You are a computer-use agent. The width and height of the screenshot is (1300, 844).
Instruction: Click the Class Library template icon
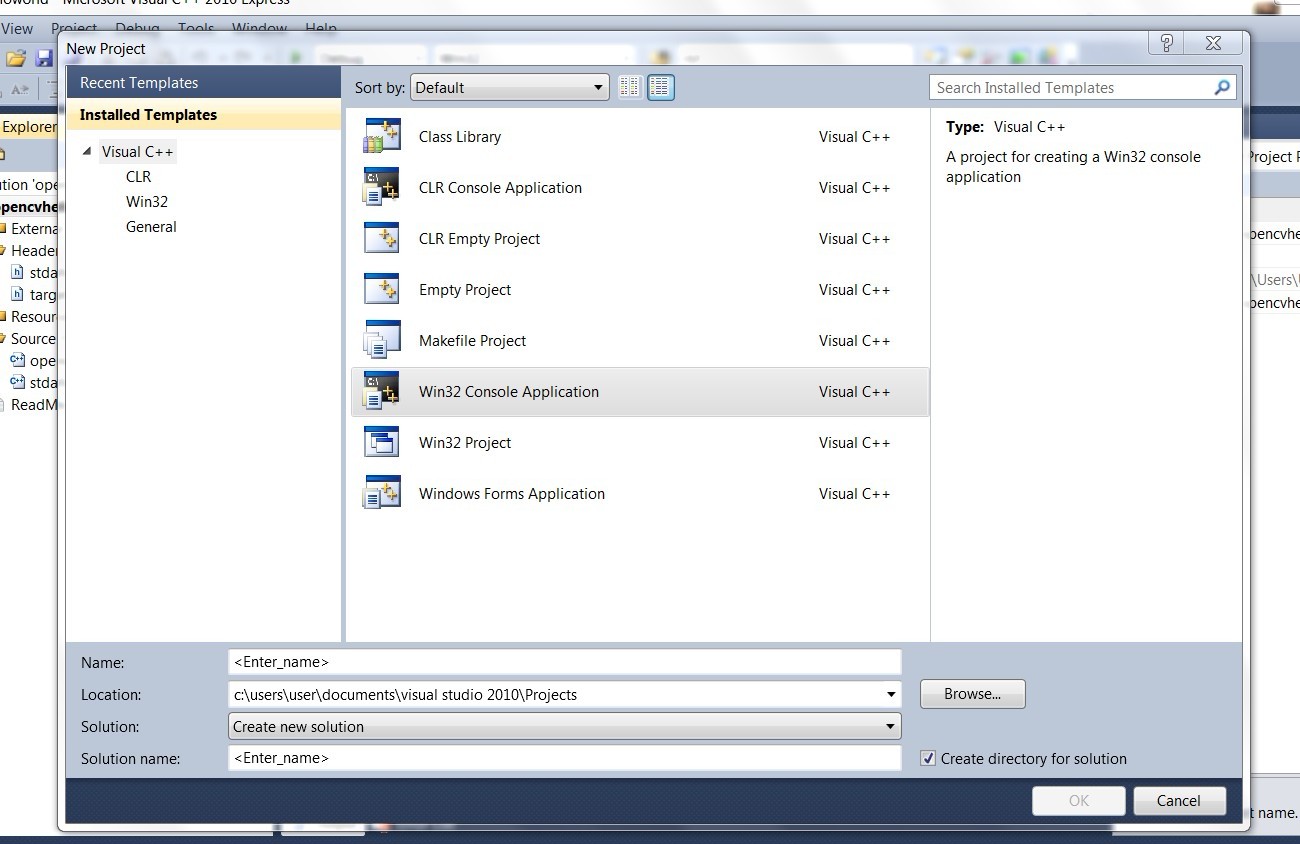click(x=381, y=135)
